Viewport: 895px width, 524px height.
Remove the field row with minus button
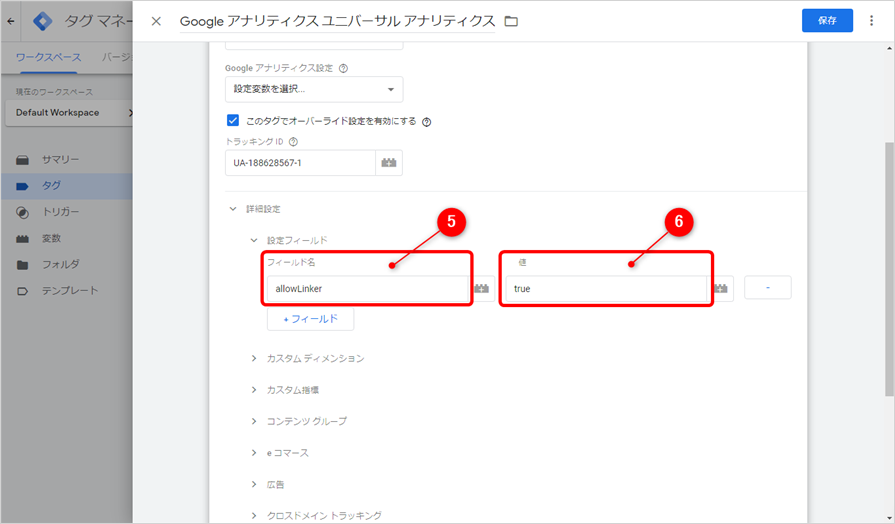tap(768, 288)
